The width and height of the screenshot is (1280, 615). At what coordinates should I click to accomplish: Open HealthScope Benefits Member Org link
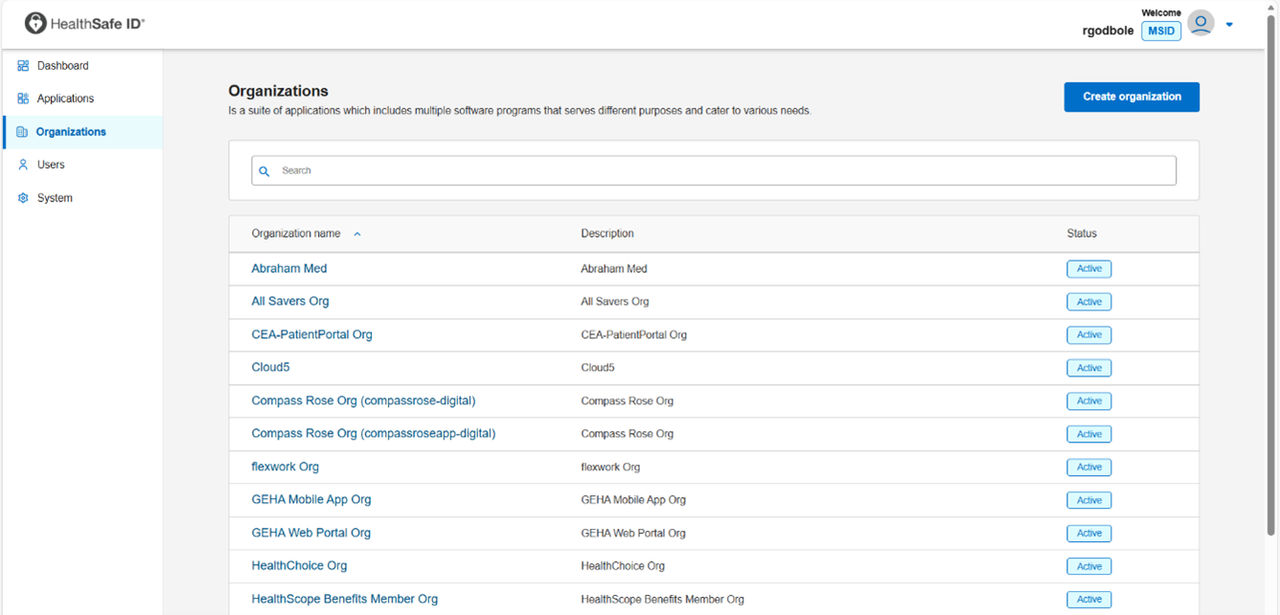tap(345, 599)
